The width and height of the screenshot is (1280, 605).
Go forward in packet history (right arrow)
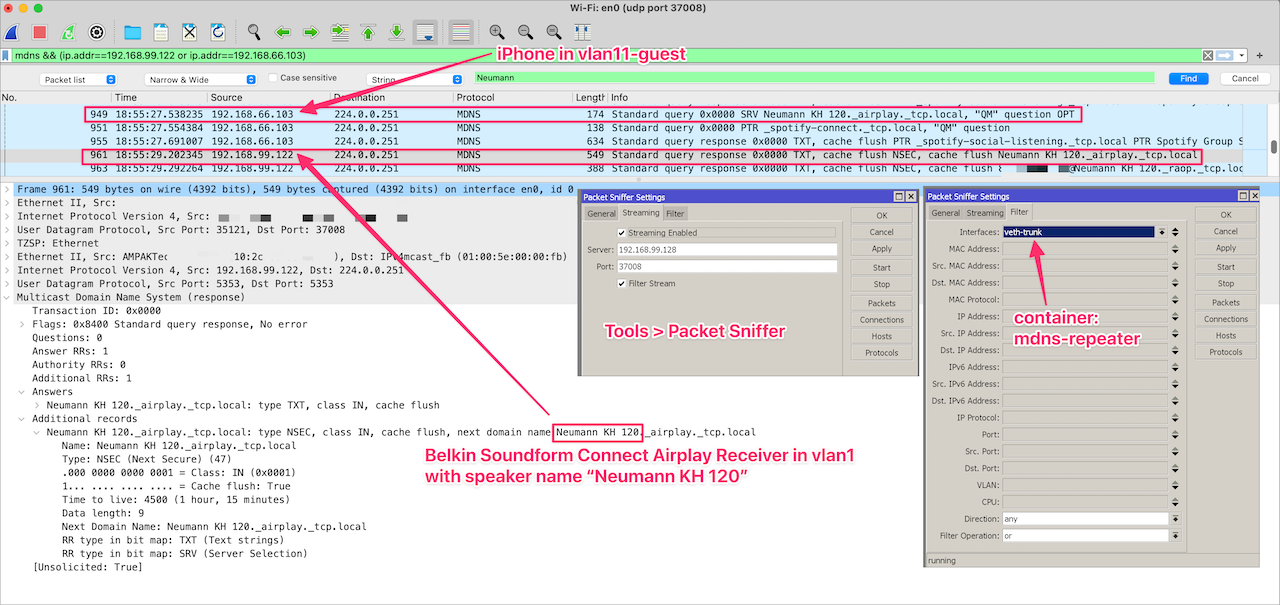311,33
